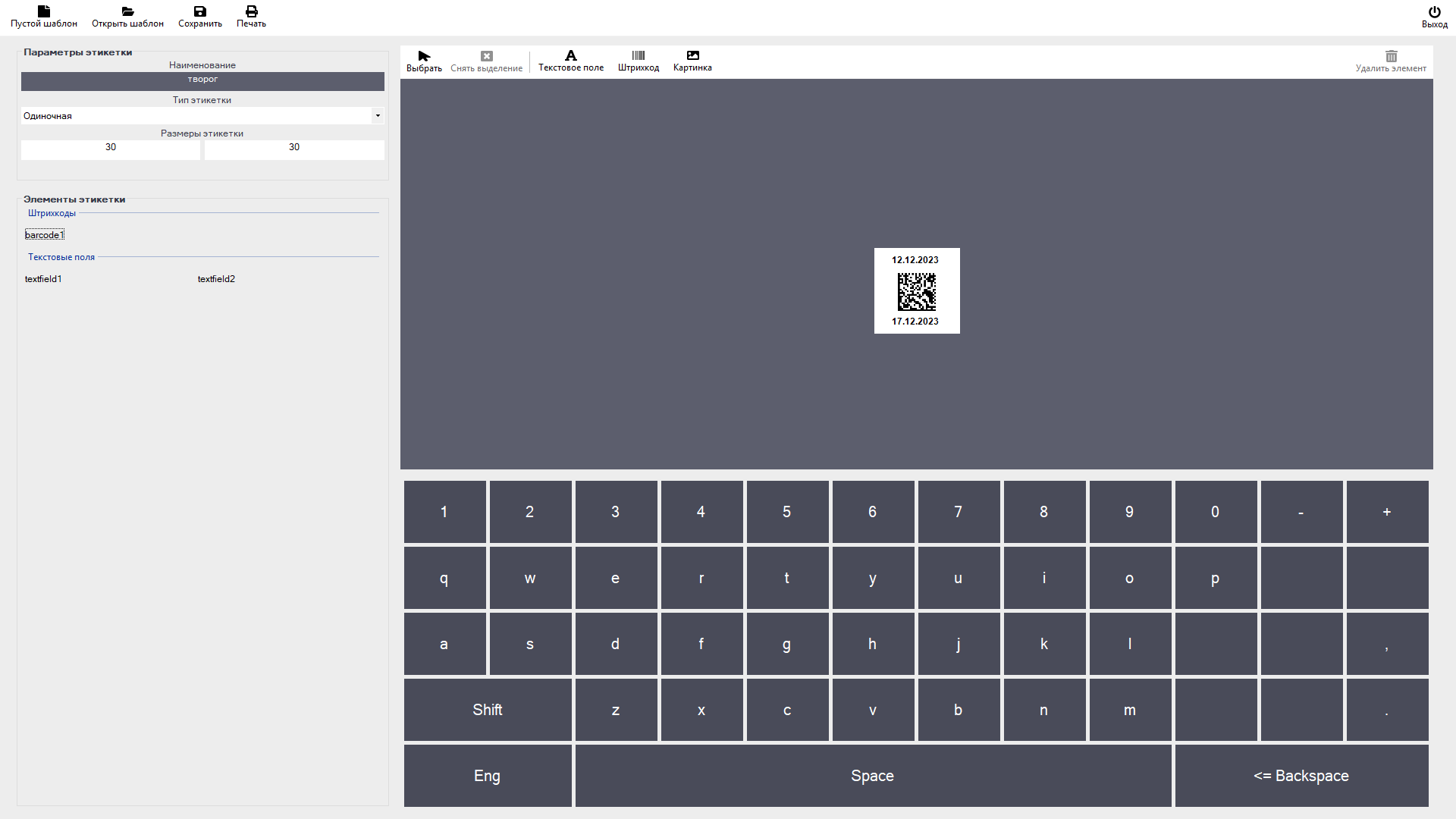This screenshot has height=819, width=1456.
Task: Tap the 5 key on the keyboard
Action: pos(788,512)
